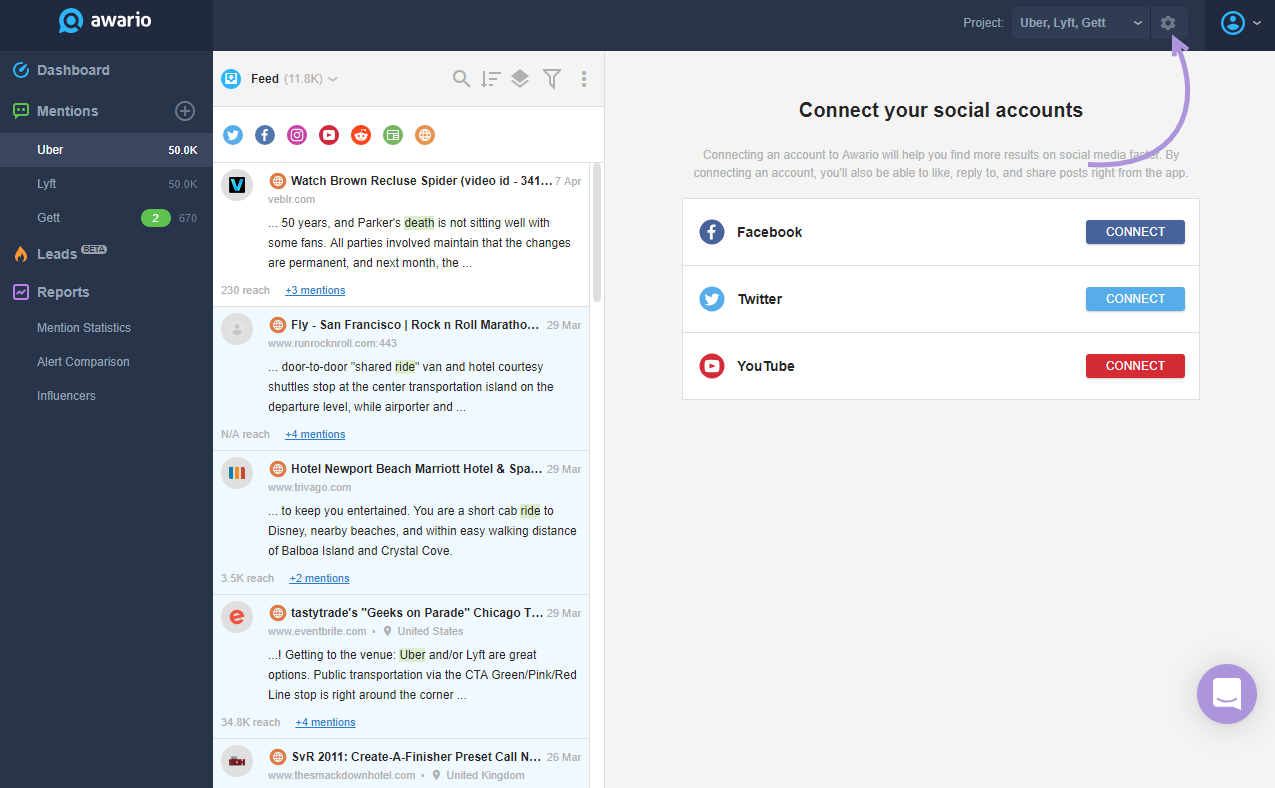
Task: Click web source icon on Hotel Newport post
Action: coord(278,469)
